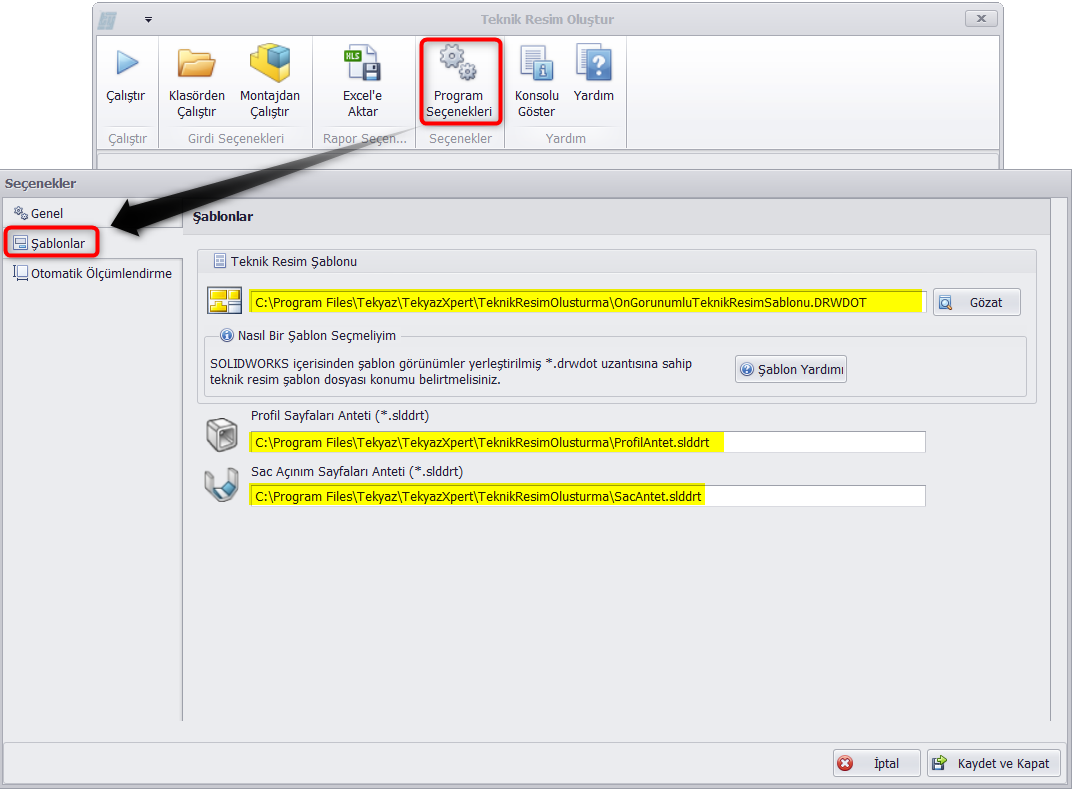1073x789 pixels.
Task: Click the Şablon Yardımı button
Action: point(791,370)
